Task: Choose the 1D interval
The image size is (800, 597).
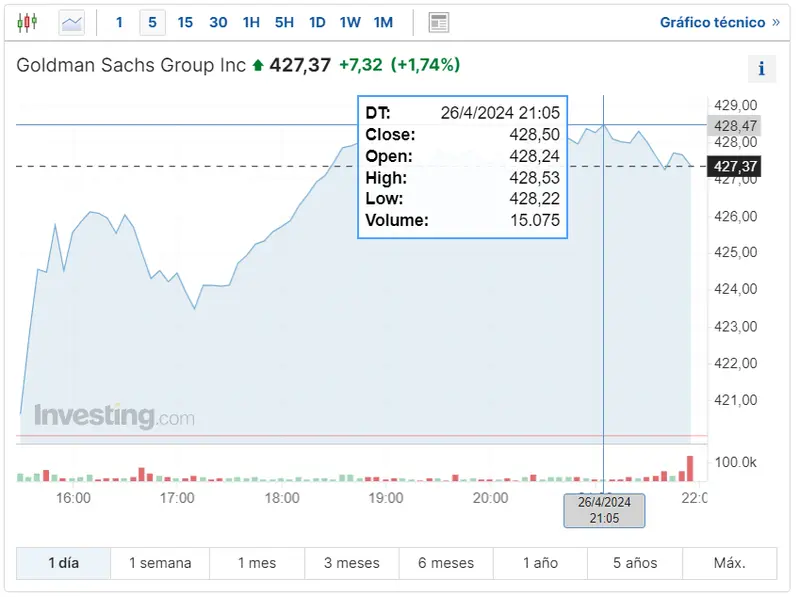Action: pos(317,22)
